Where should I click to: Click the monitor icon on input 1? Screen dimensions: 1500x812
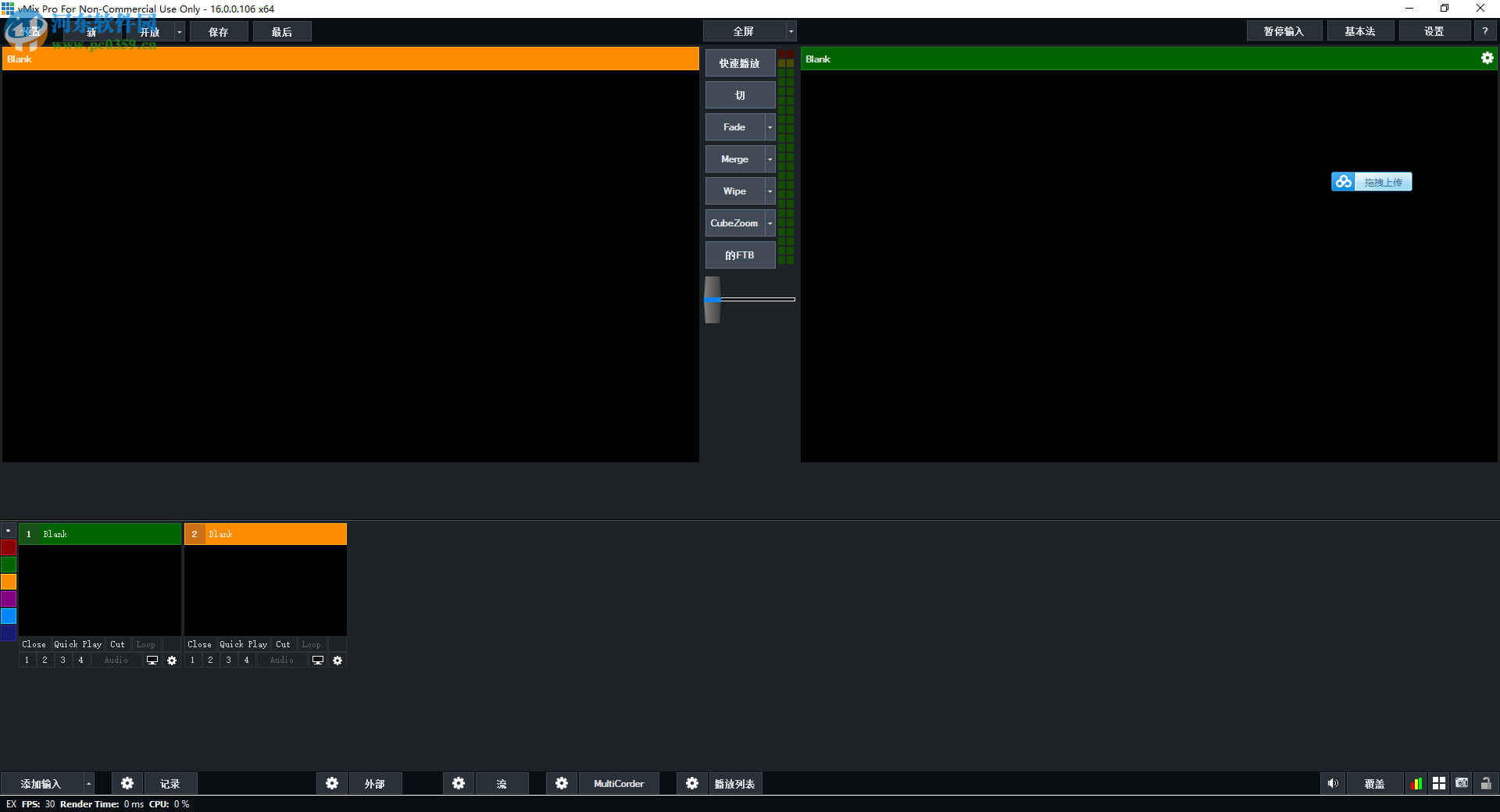[152, 660]
